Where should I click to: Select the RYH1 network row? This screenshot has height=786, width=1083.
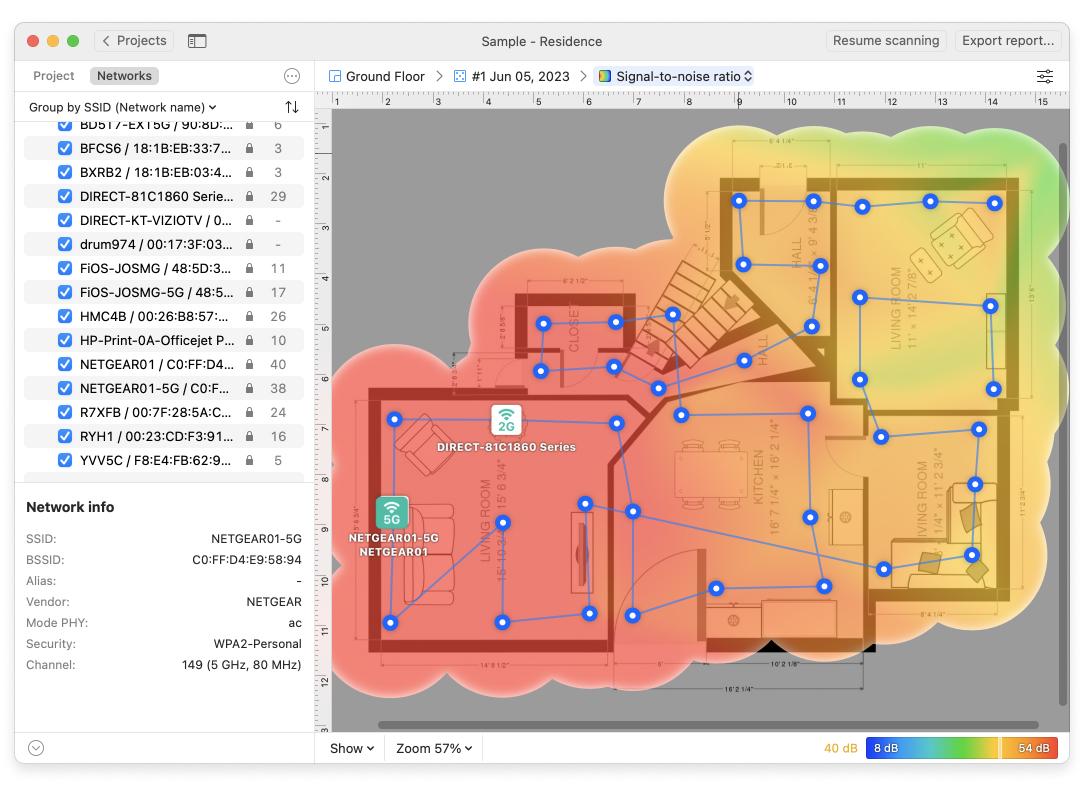coord(164,437)
